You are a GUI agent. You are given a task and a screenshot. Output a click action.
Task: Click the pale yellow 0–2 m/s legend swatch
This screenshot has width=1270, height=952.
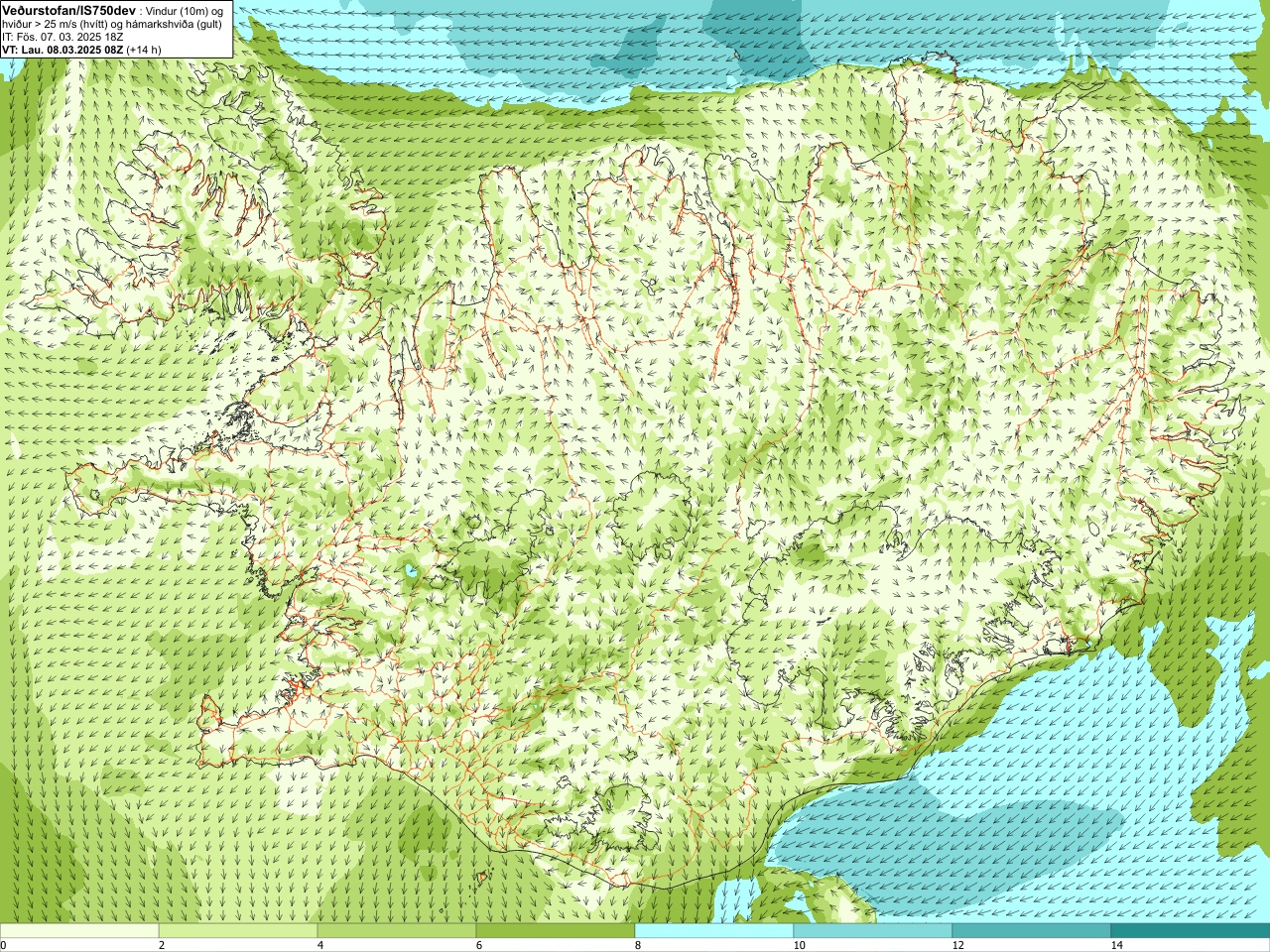(x=79, y=931)
